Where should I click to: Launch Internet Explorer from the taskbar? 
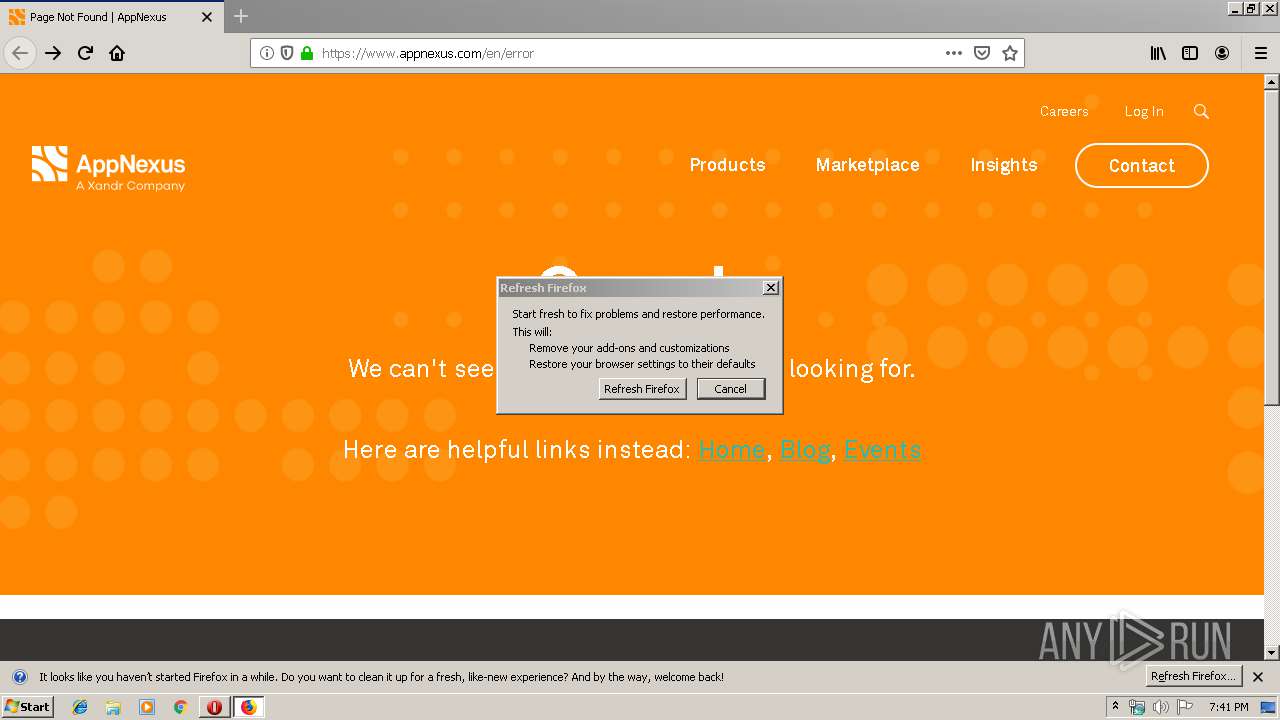tap(80, 707)
